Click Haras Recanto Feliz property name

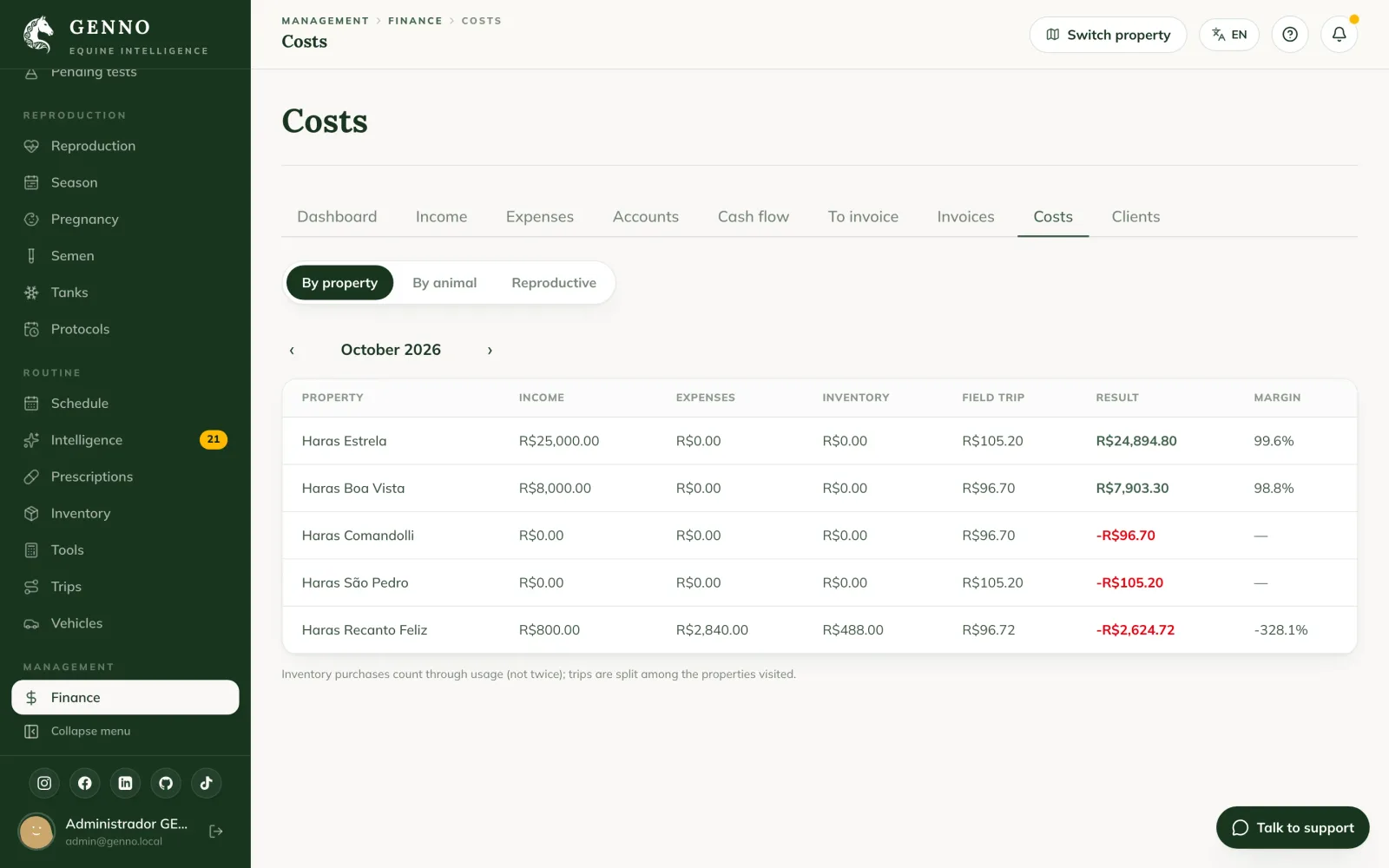coord(365,630)
